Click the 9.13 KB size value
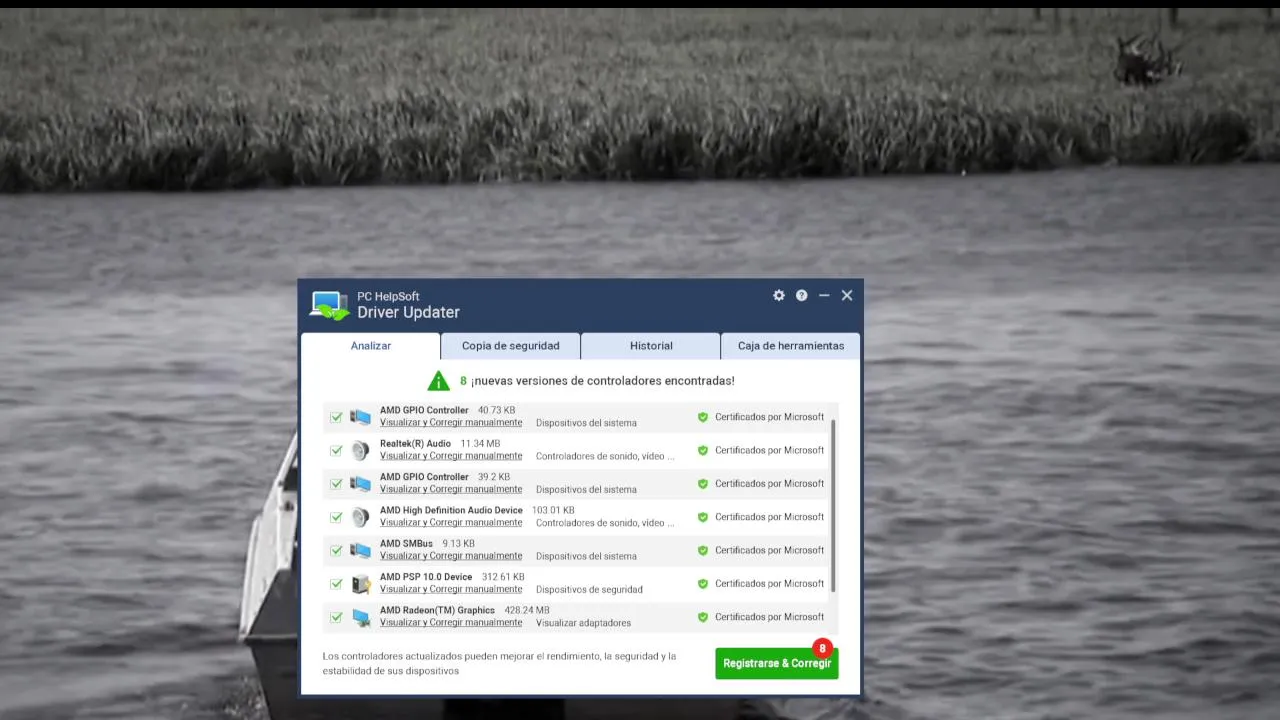This screenshot has height=720, width=1280. tap(458, 544)
